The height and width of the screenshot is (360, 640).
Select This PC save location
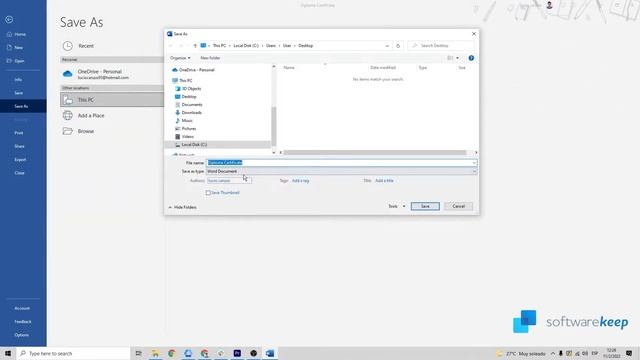tap(112, 100)
